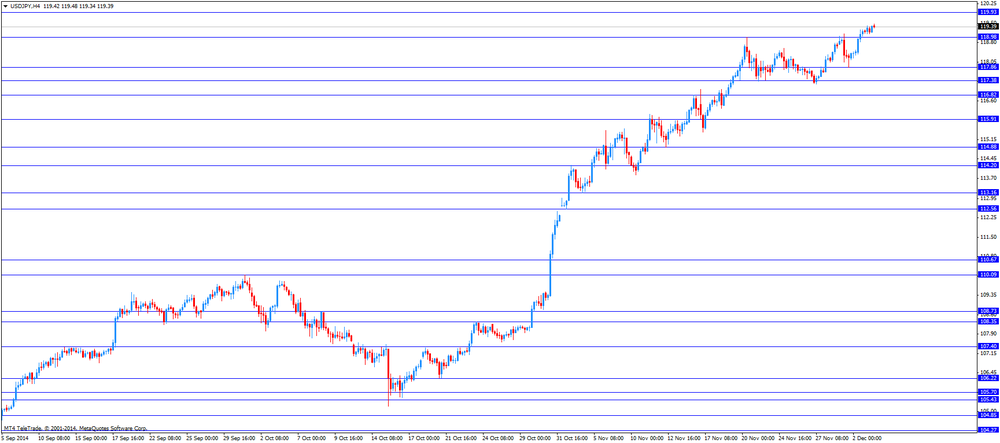This screenshot has width=1000, height=443.
Task: Select the 110.67 horizontal level label
Action: pos(988,259)
